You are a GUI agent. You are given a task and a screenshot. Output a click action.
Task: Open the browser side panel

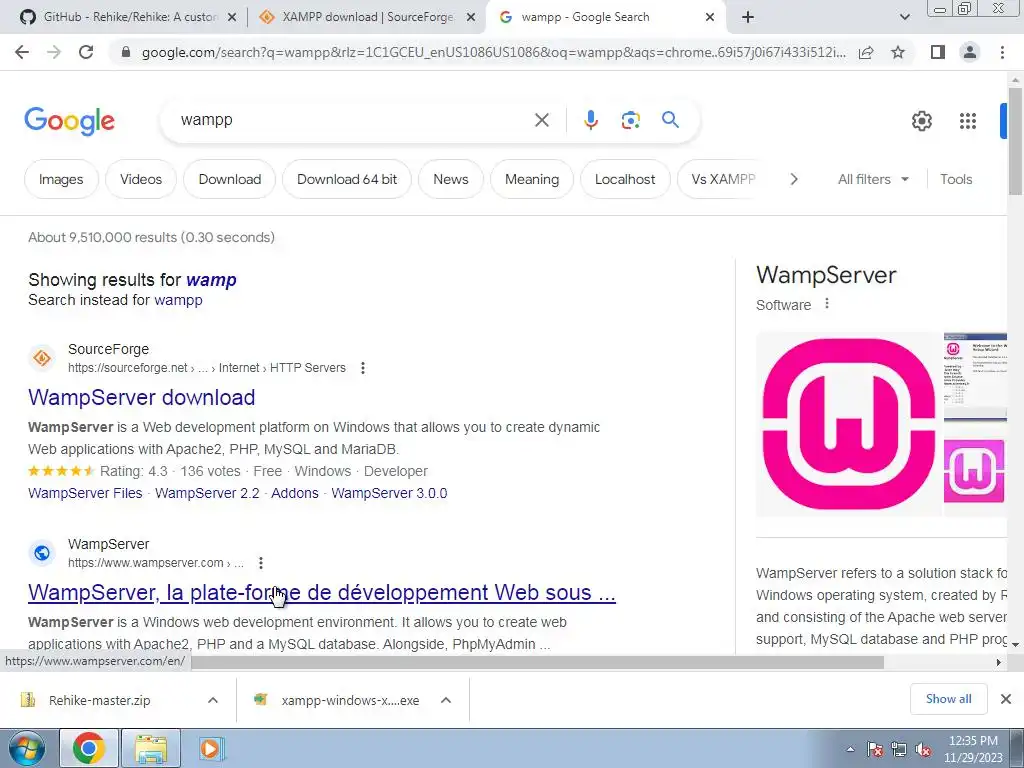[938, 52]
